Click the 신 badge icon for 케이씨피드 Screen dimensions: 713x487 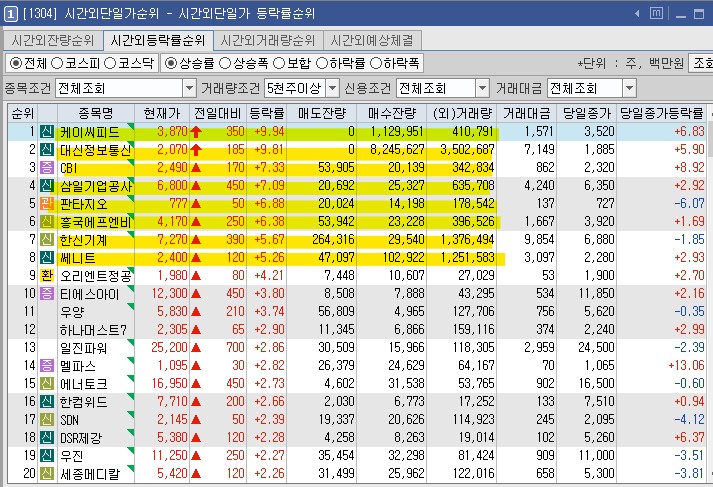coord(47,132)
